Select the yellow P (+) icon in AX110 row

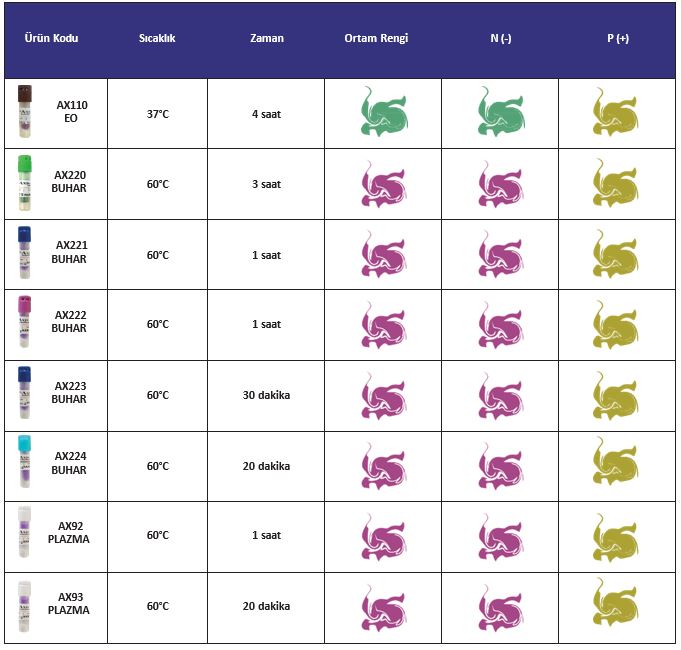click(615, 112)
